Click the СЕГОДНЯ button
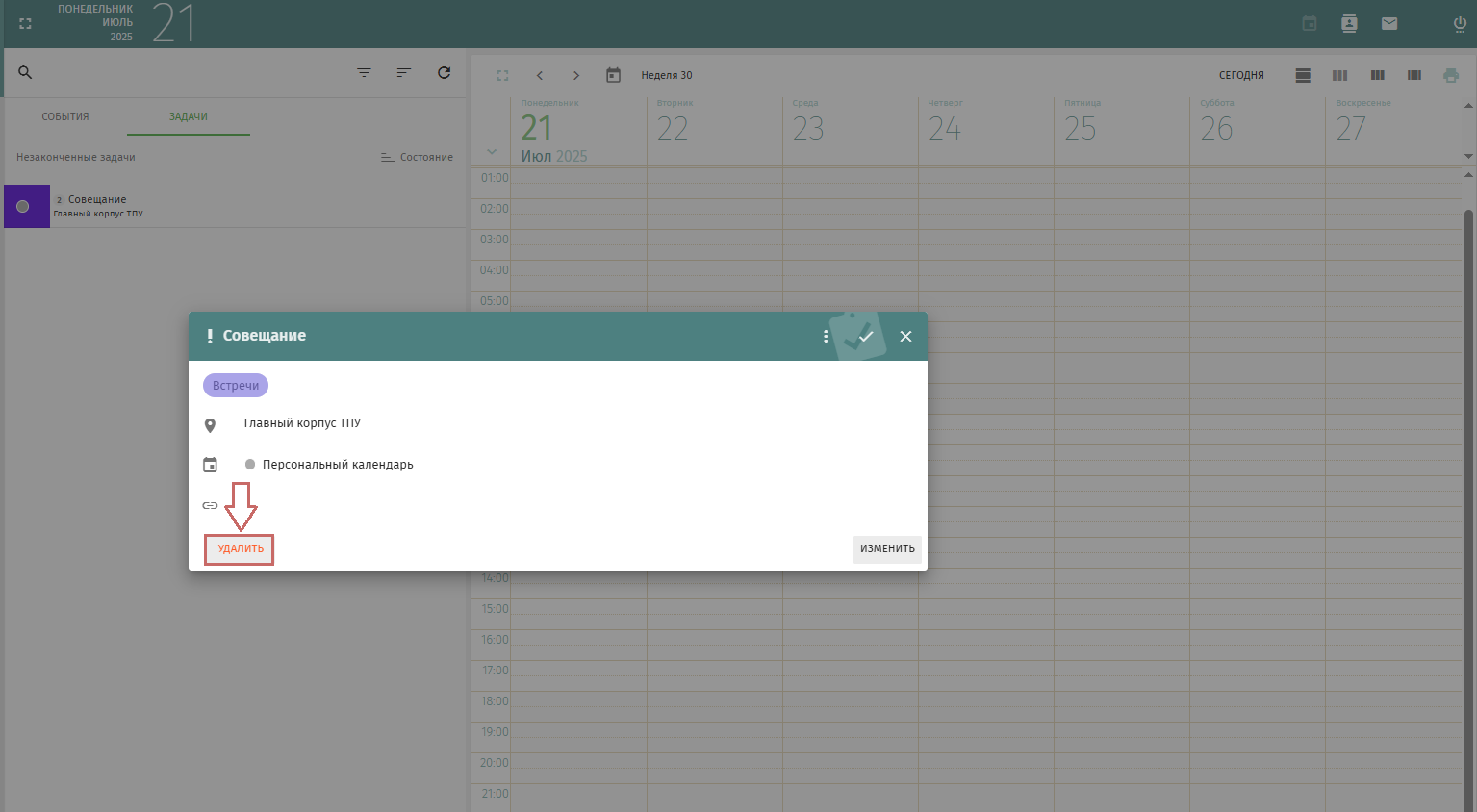The width and height of the screenshot is (1477, 812). (1241, 75)
